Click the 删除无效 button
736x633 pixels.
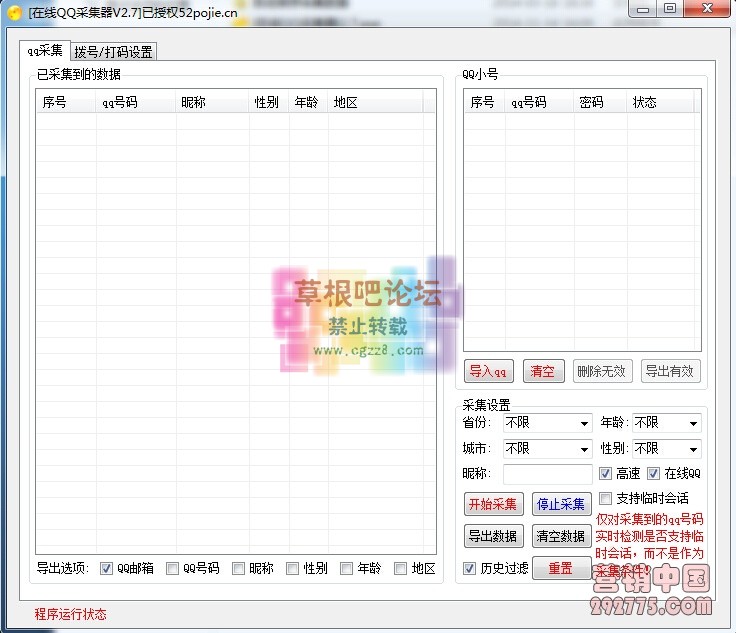[x=602, y=372]
